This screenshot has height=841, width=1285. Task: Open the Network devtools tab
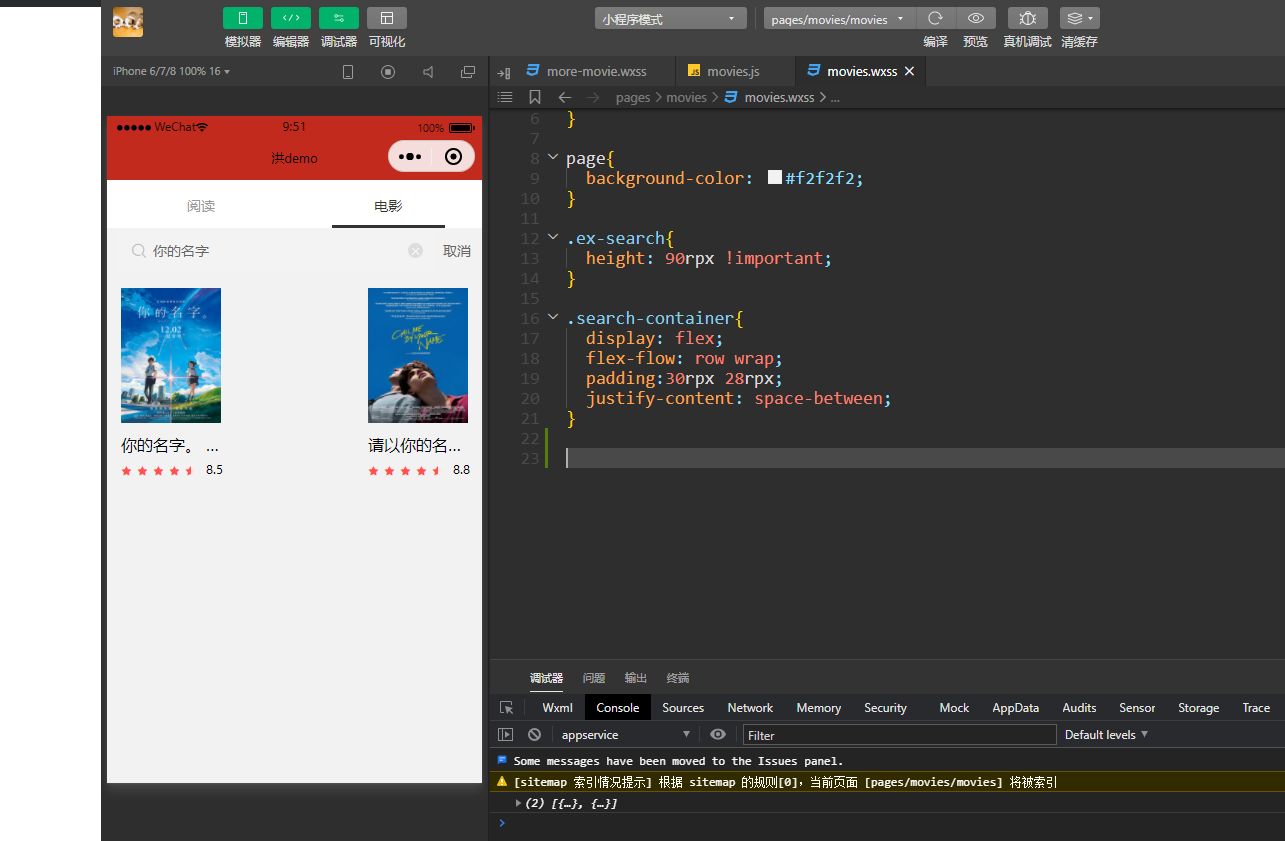click(x=750, y=708)
